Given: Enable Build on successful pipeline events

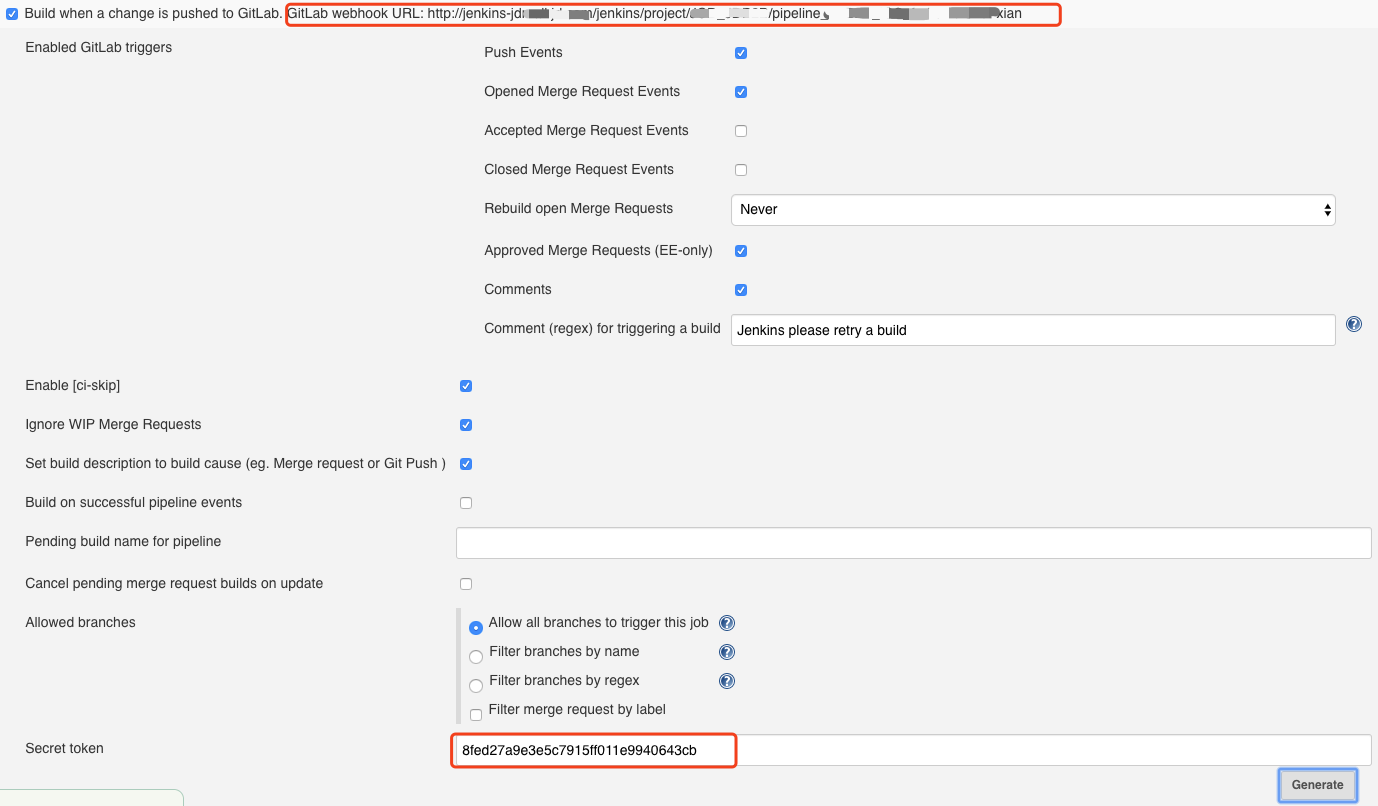Looking at the screenshot, I should [x=466, y=503].
